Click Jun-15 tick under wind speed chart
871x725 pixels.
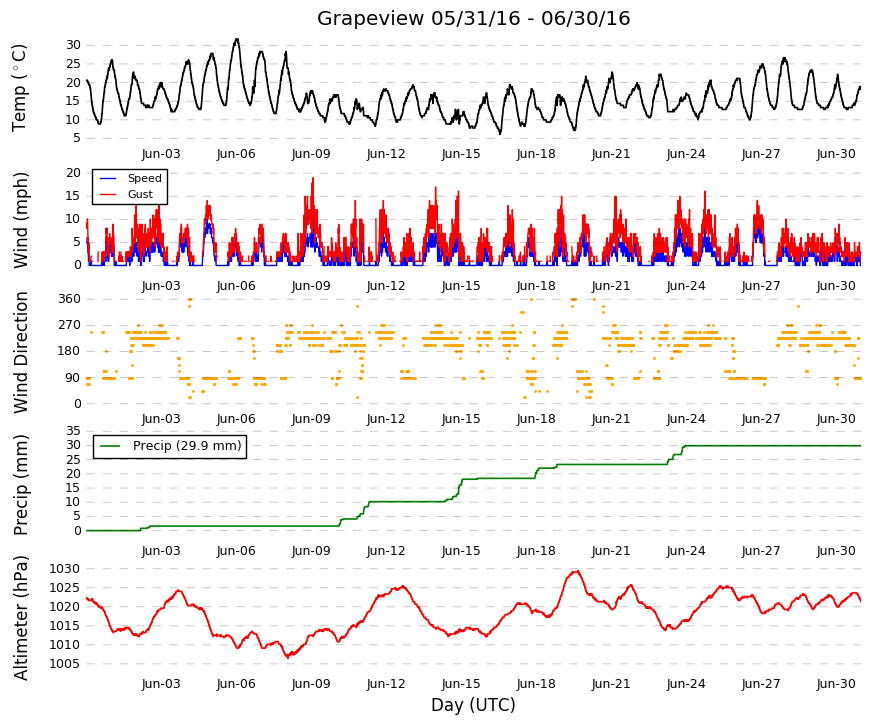pos(461,286)
